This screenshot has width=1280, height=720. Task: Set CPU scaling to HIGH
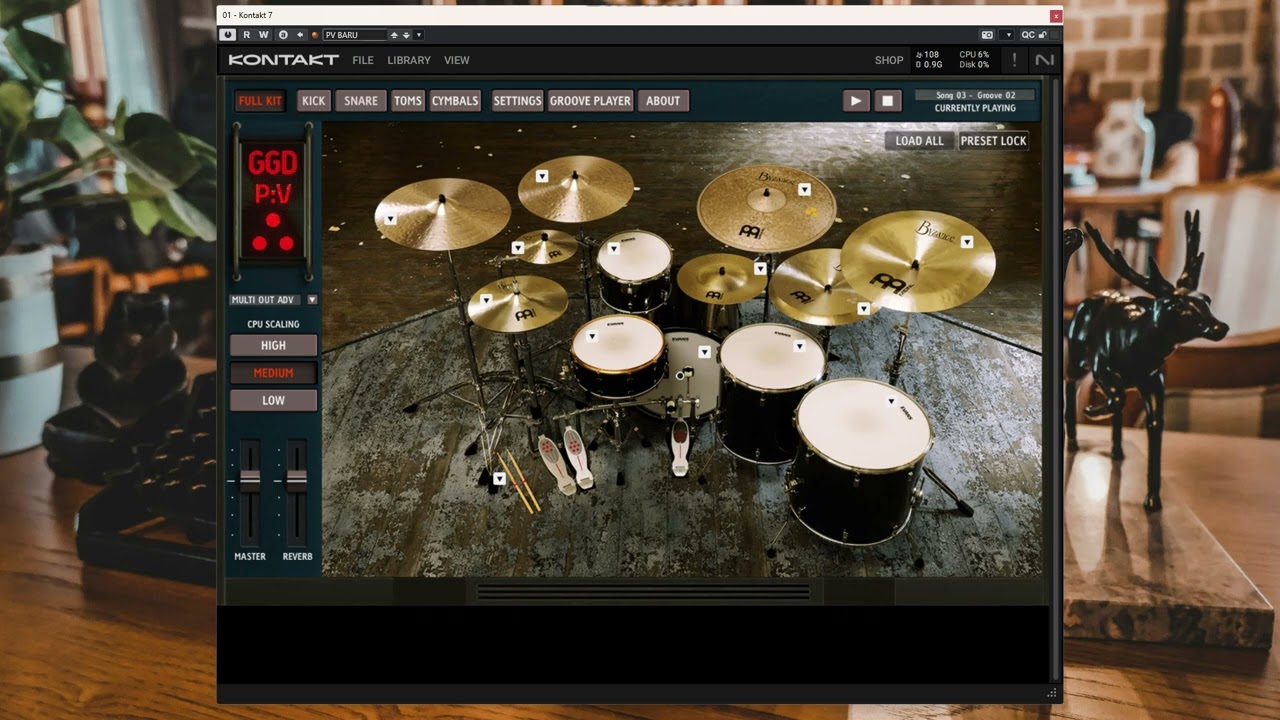273,345
